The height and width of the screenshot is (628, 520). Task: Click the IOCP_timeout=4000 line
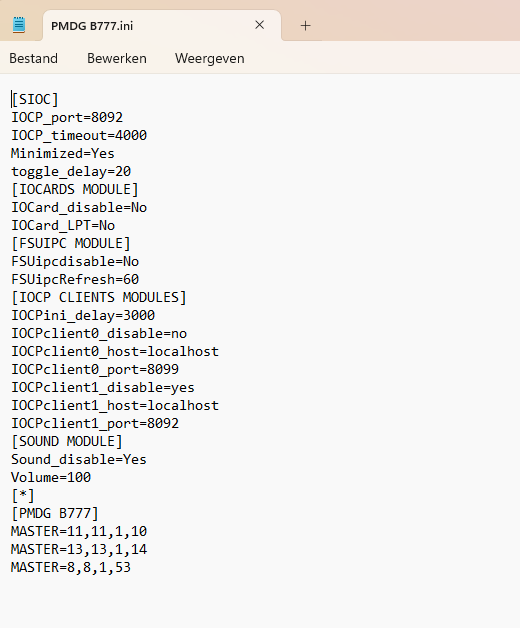(x=79, y=135)
